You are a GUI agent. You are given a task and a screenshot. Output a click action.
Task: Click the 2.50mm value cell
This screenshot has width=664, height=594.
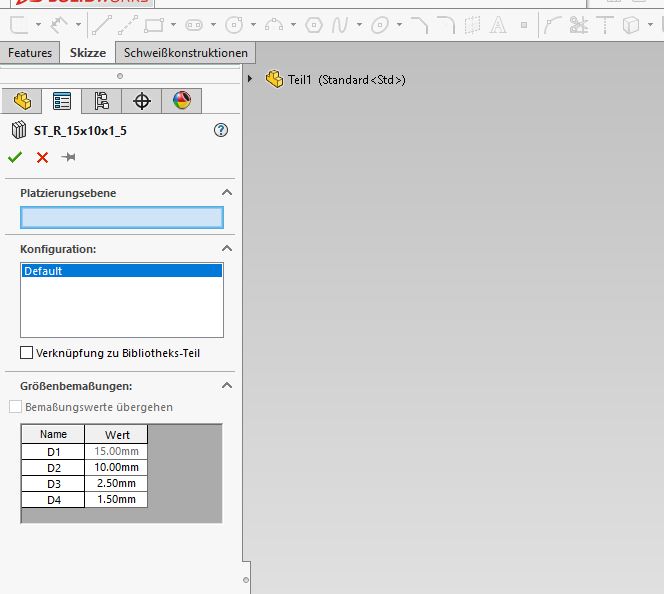pyautogui.click(x=116, y=483)
